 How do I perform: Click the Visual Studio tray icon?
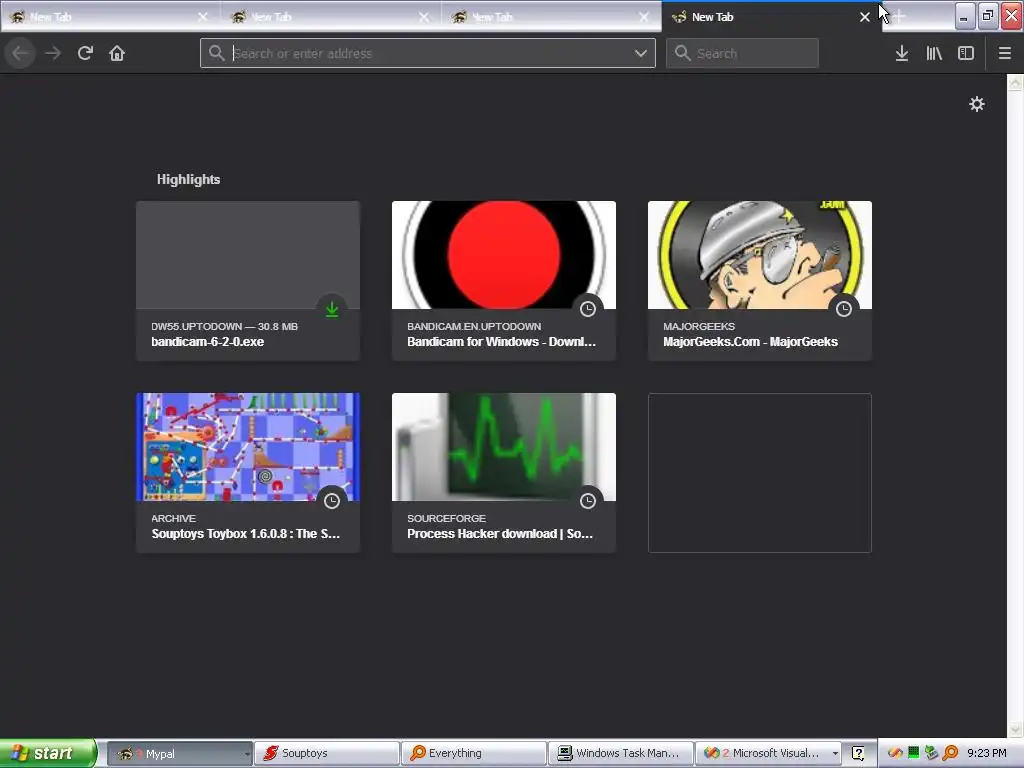[895, 753]
